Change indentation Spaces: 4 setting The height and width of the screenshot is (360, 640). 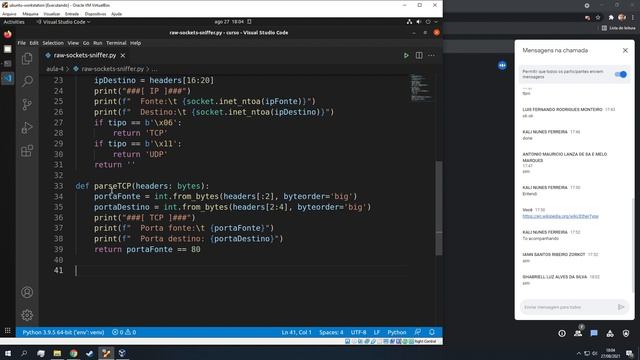[x=331, y=332]
